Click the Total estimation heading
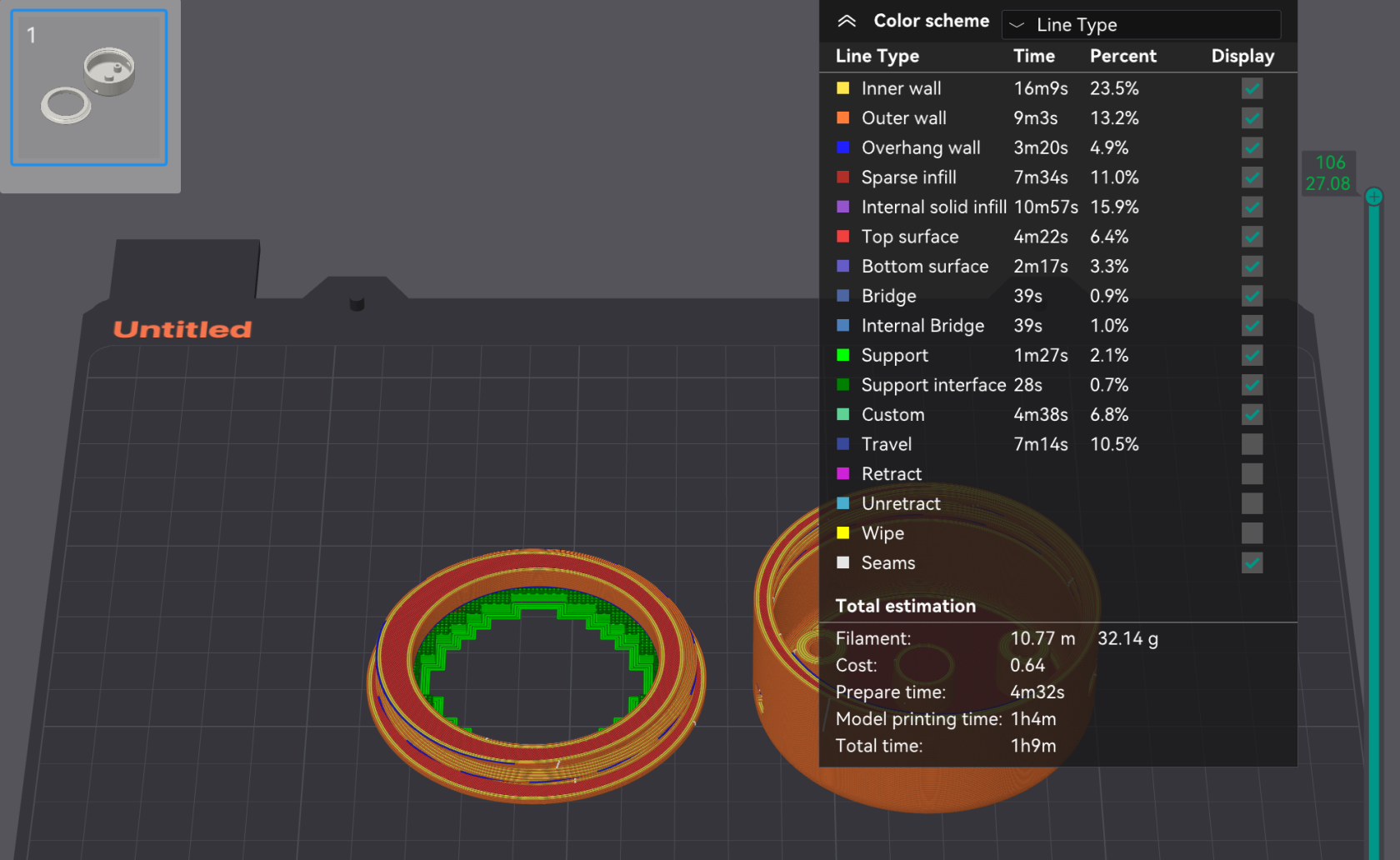Image resolution: width=1400 pixels, height=860 pixels. tap(906, 606)
